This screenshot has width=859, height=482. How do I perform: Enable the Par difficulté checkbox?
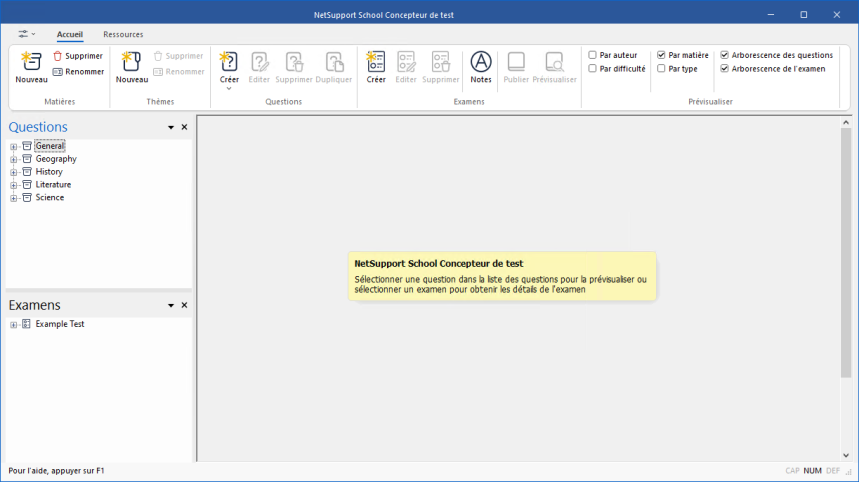coord(592,68)
